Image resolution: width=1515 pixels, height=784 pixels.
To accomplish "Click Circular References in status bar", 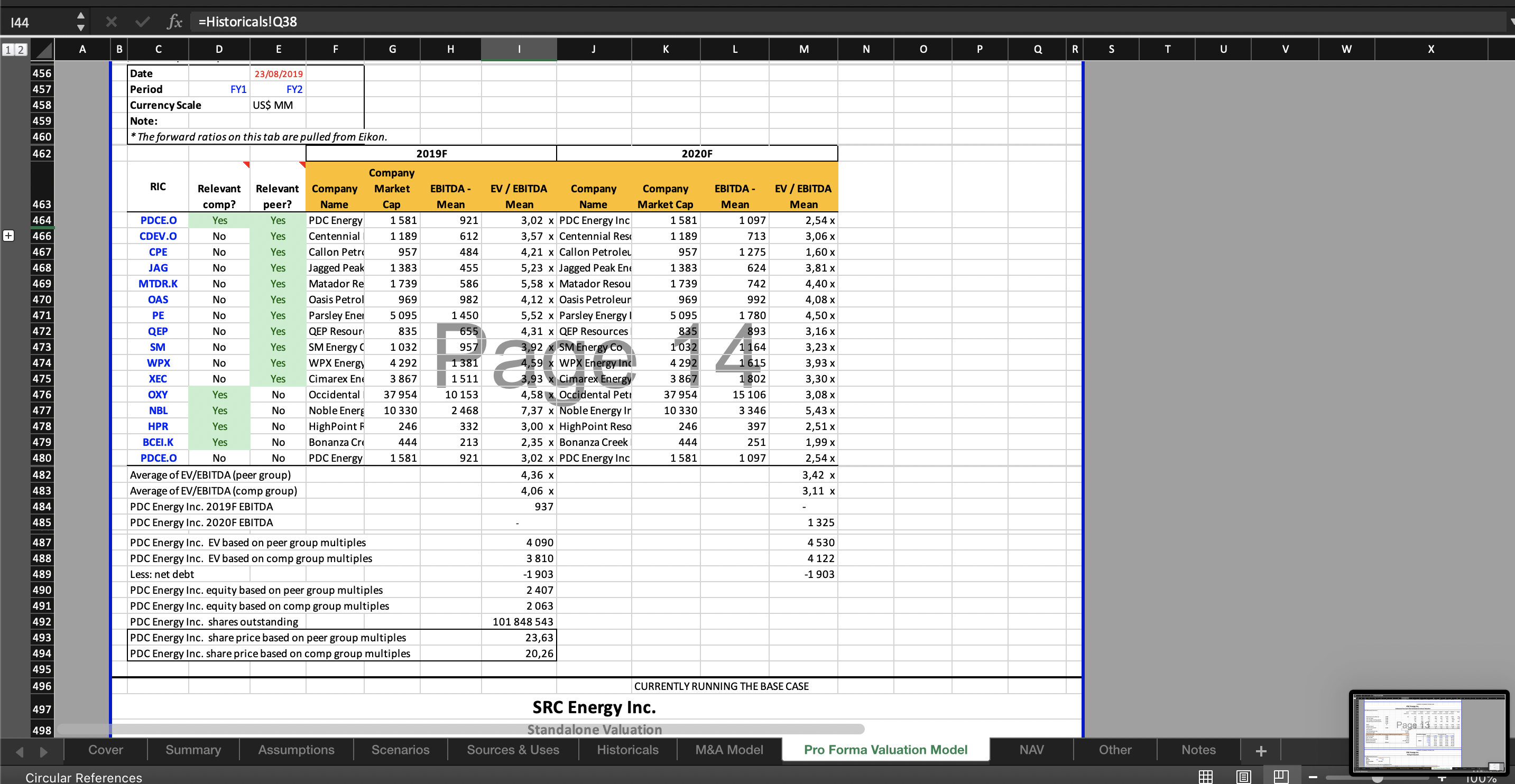I will click(84, 777).
